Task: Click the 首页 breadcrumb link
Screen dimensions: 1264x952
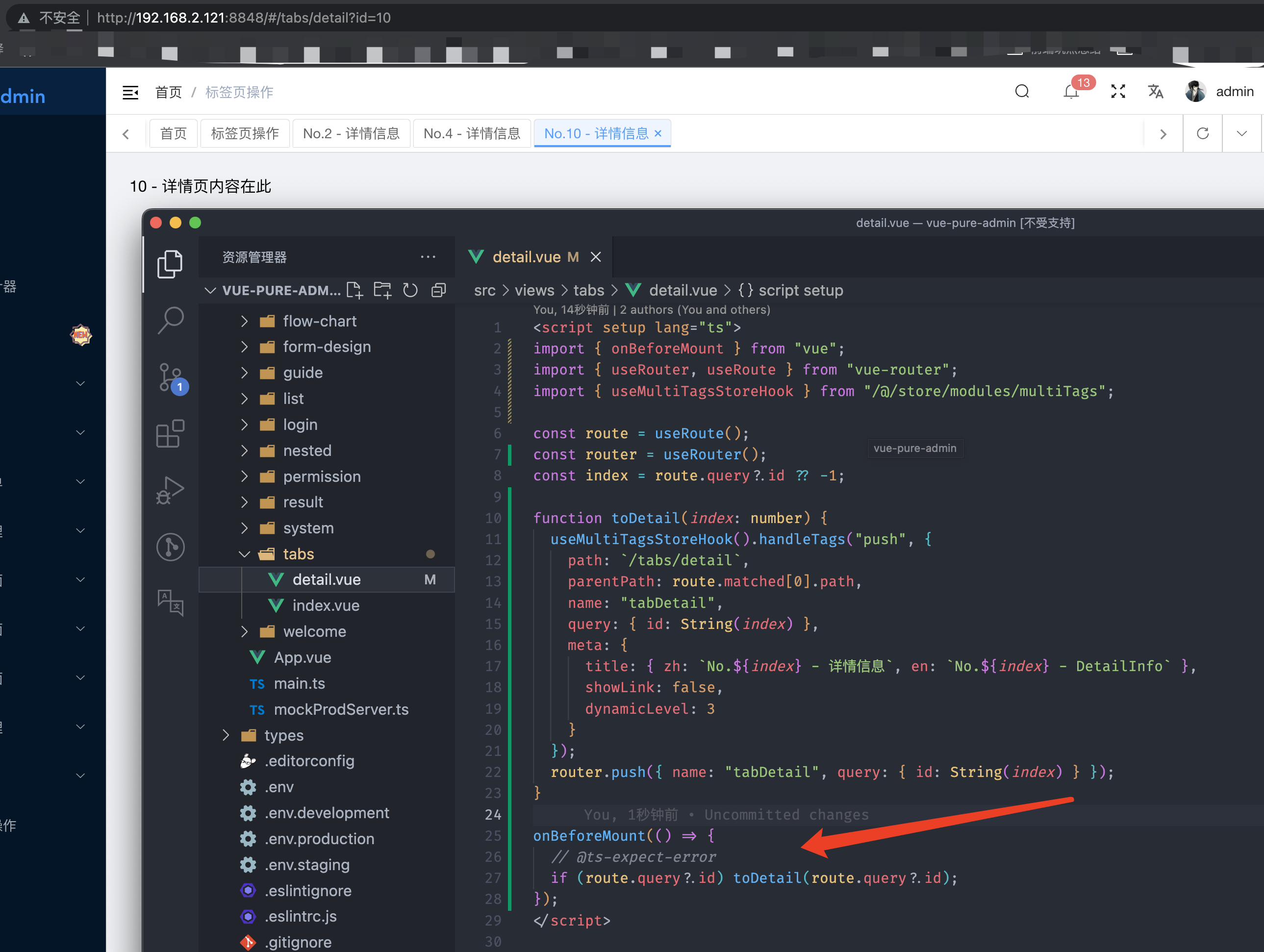Action: 168,92
